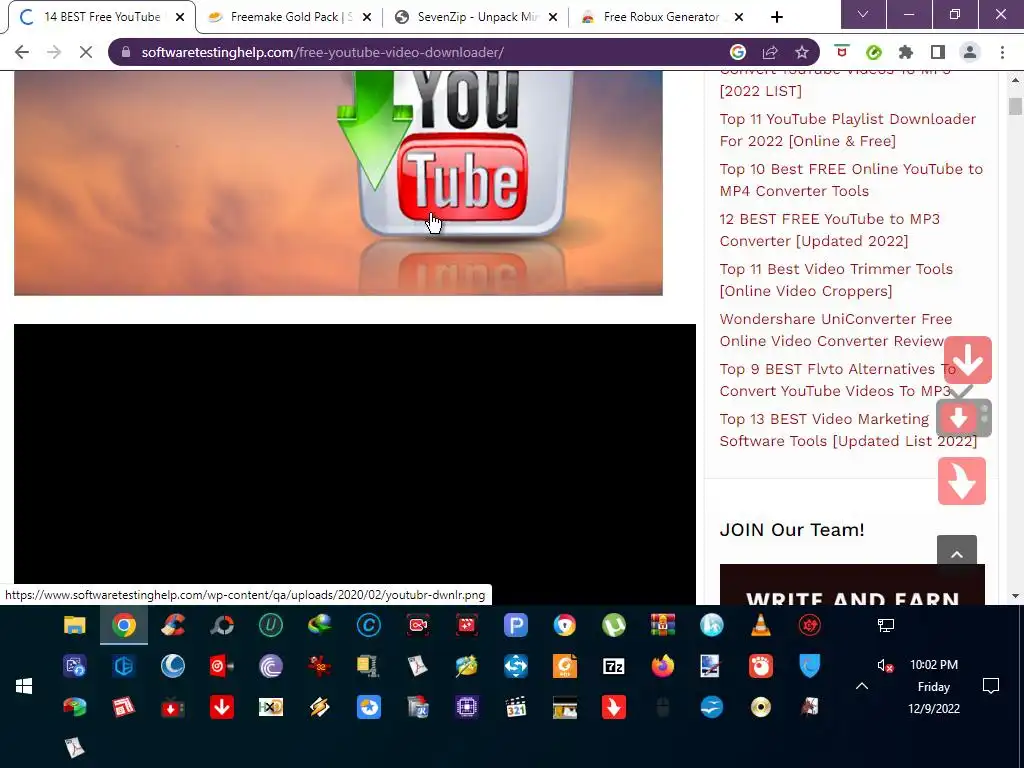The width and height of the screenshot is (1024, 768).
Task: Open the Extensions puzzle-piece menu
Action: [x=906, y=52]
